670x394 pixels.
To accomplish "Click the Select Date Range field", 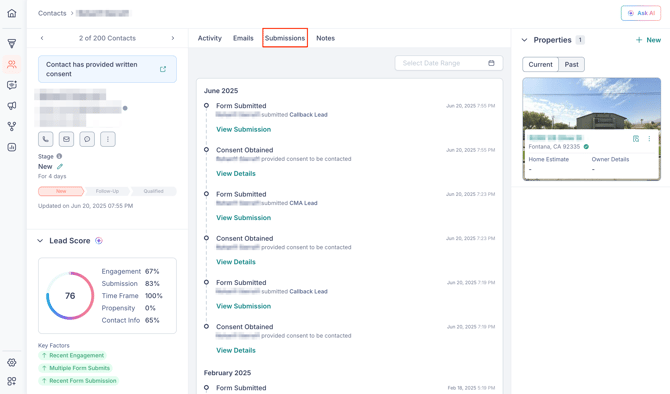I will click(x=449, y=63).
